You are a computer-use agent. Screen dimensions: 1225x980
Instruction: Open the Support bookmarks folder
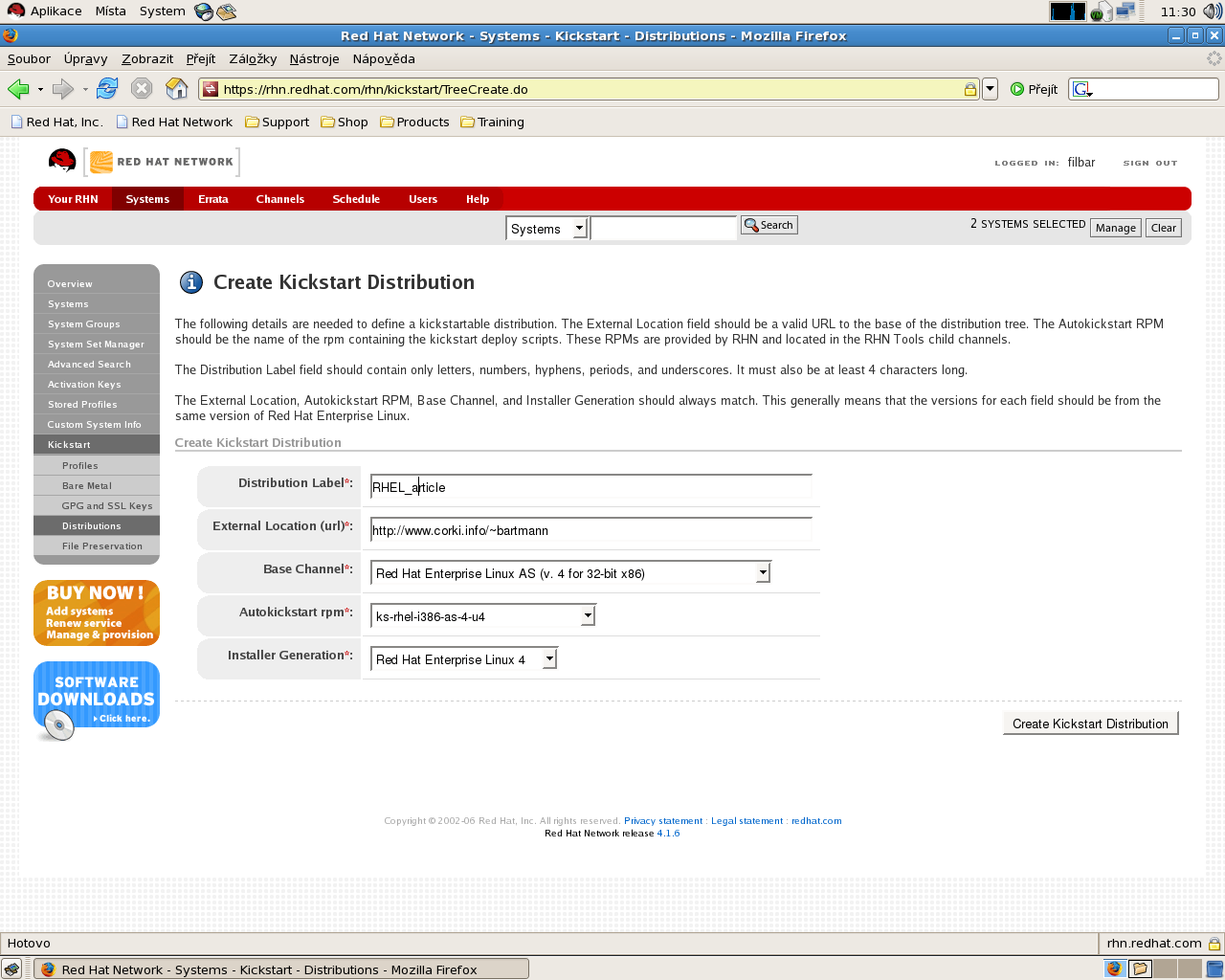point(278,122)
